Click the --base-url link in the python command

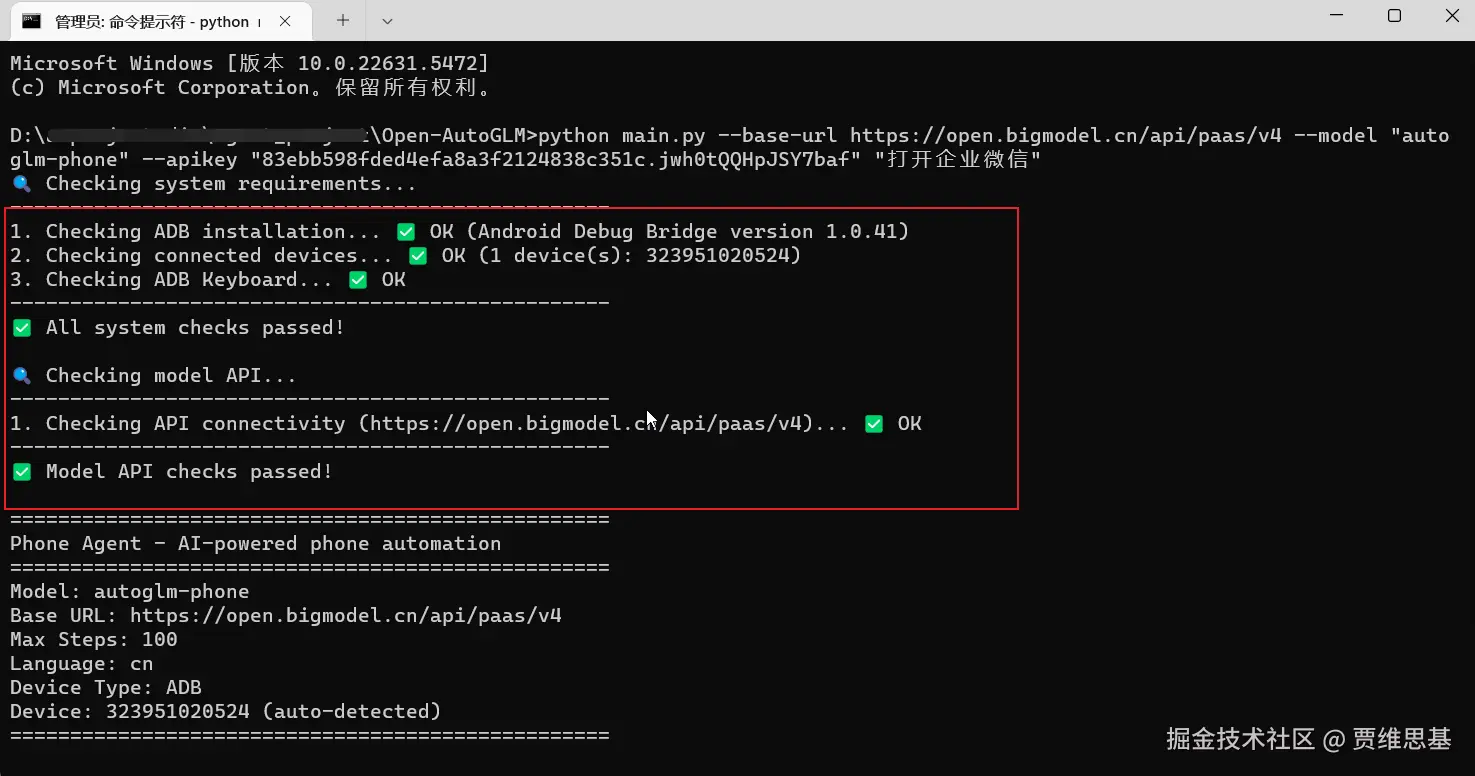pyautogui.click(x=1065, y=136)
